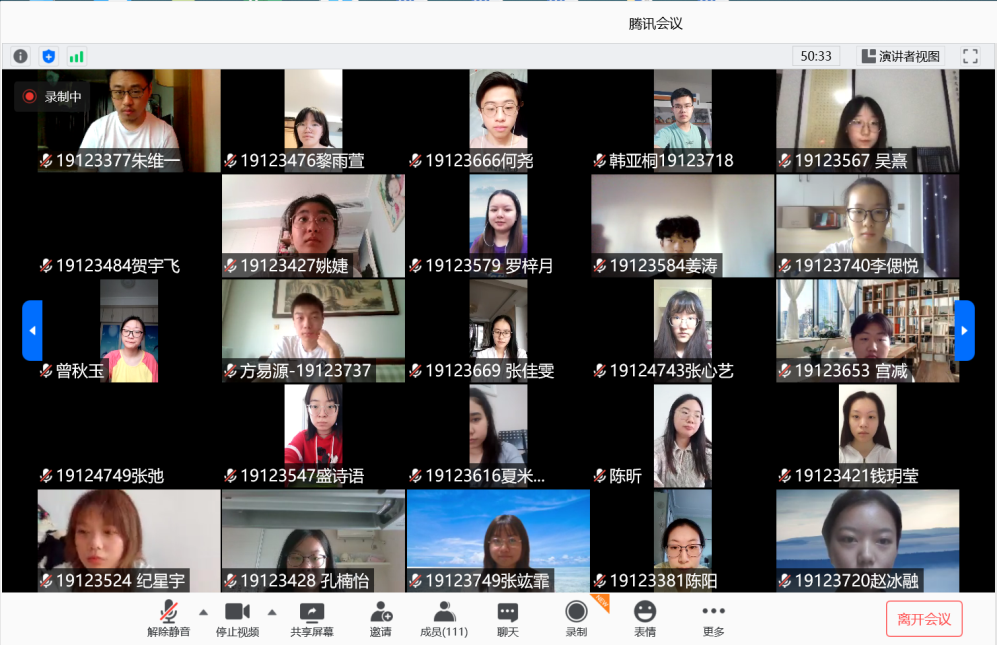The image size is (997, 645).
Task: Select video tile of 19123547盛诗语
Action: pos(313,436)
